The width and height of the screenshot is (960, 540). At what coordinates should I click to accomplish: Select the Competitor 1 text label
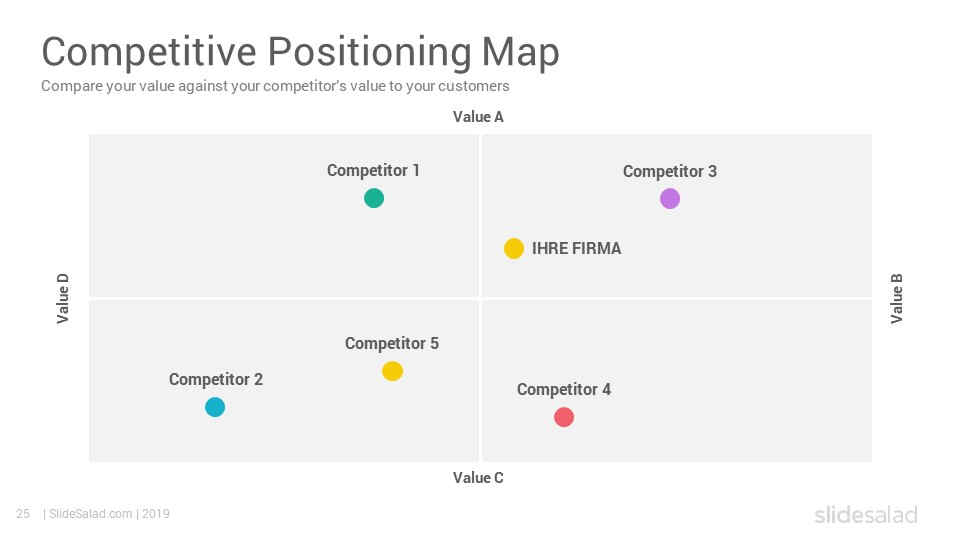pos(373,171)
